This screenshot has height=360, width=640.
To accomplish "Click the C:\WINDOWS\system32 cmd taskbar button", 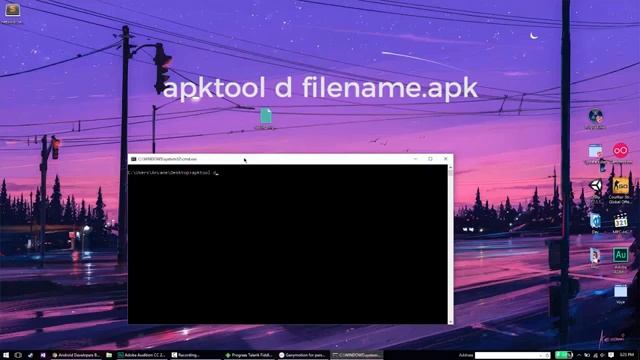I will (357, 355).
